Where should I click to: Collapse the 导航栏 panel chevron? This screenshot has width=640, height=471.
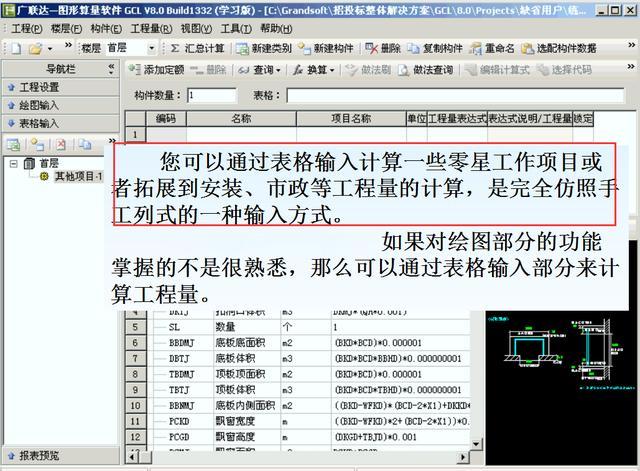click(111, 69)
